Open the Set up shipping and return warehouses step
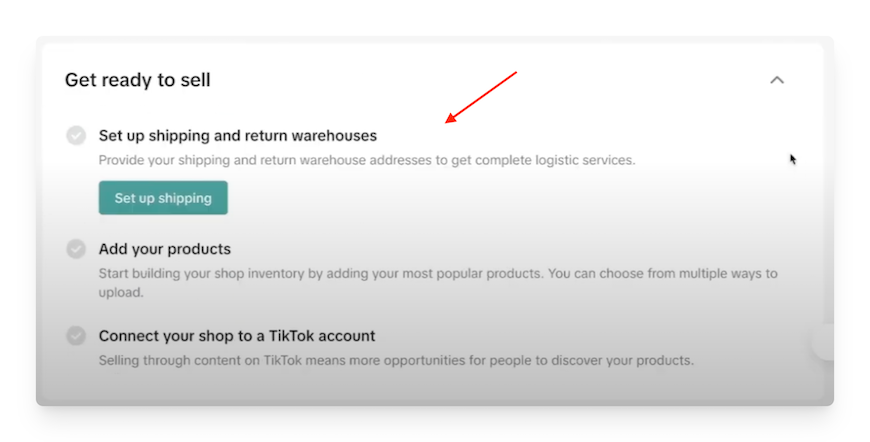Image resolution: width=870 pixels, height=442 pixels. (237, 136)
